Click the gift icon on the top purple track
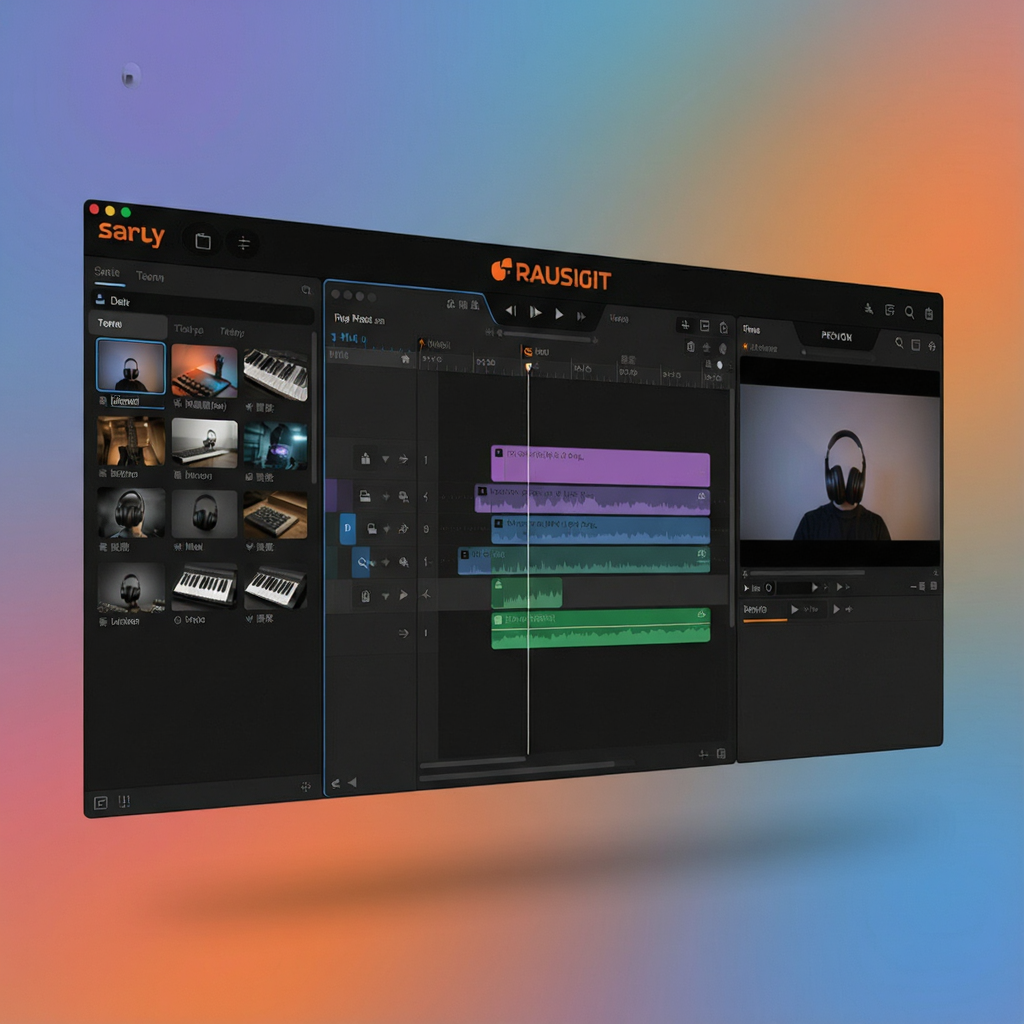 [x=365, y=458]
